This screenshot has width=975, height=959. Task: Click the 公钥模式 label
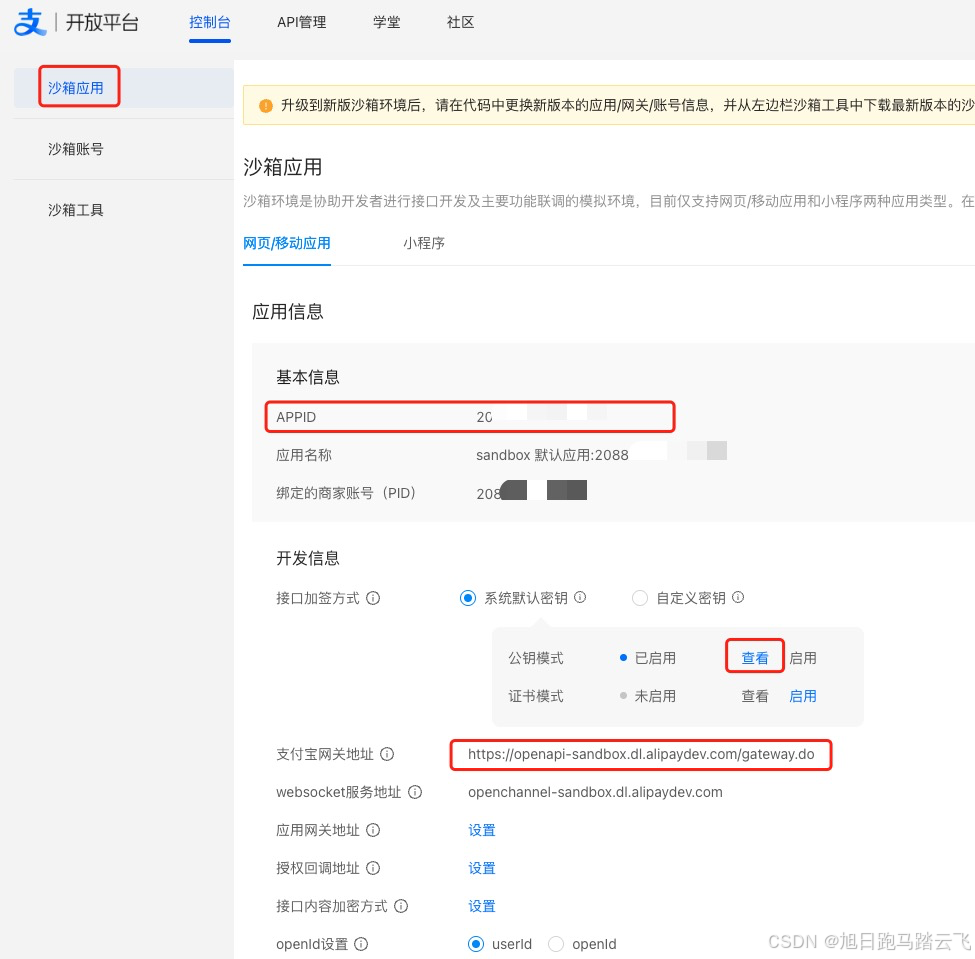(536, 658)
